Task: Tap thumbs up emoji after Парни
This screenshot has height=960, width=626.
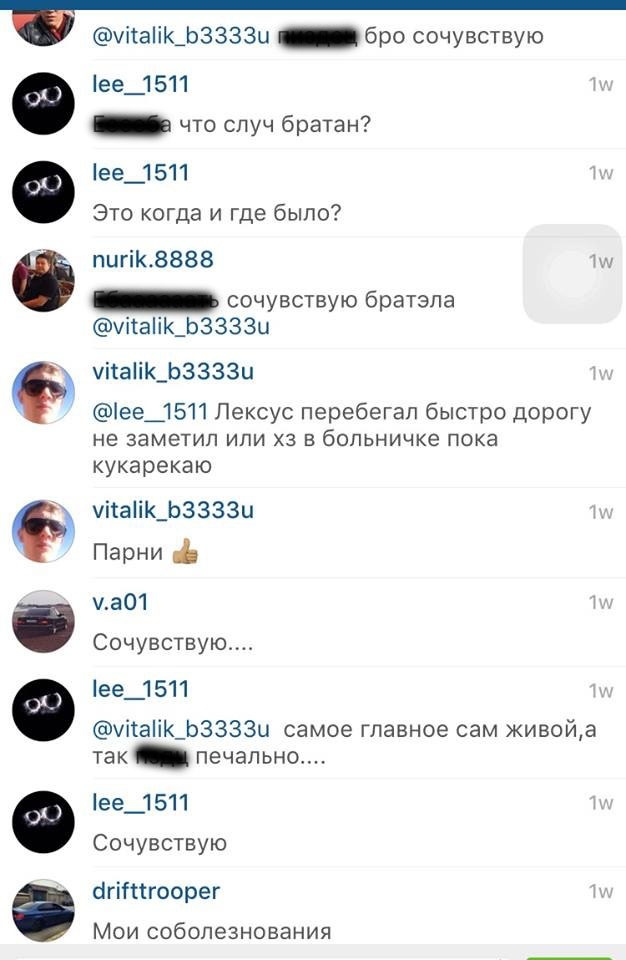Action: click(185, 551)
